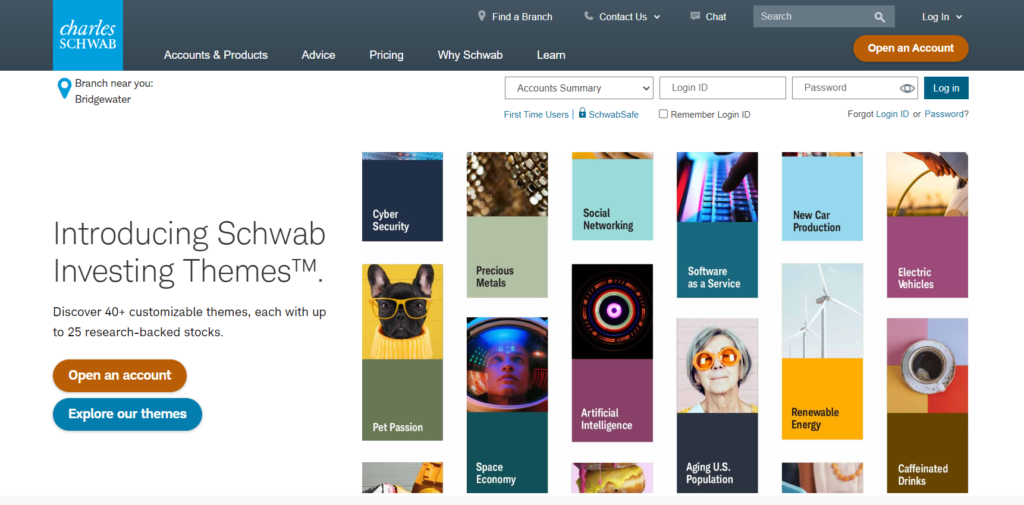Click the Find a Branch link
This screenshot has width=1024, height=505.
(x=522, y=17)
